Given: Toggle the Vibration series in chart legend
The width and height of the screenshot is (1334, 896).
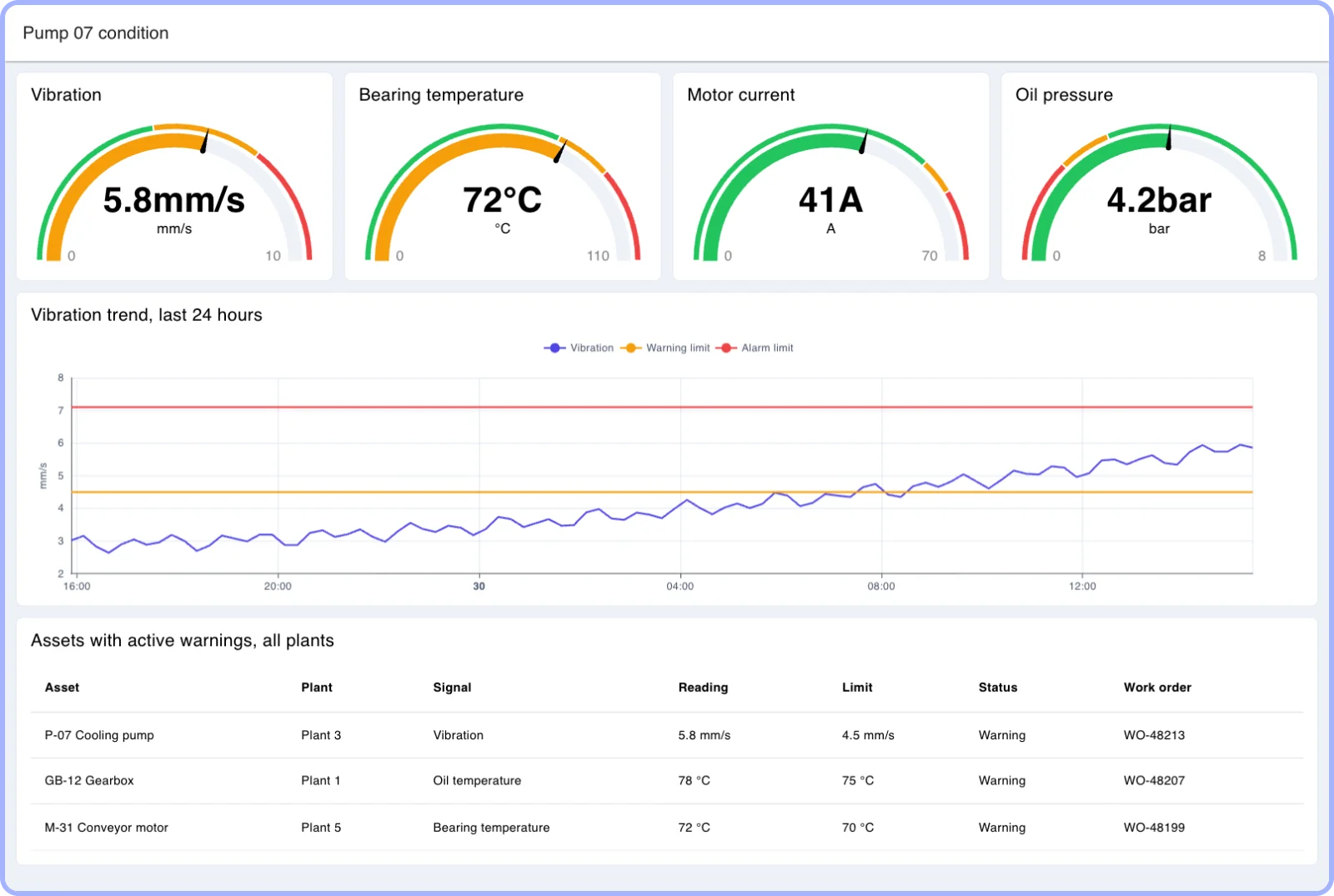Looking at the screenshot, I should (x=579, y=348).
